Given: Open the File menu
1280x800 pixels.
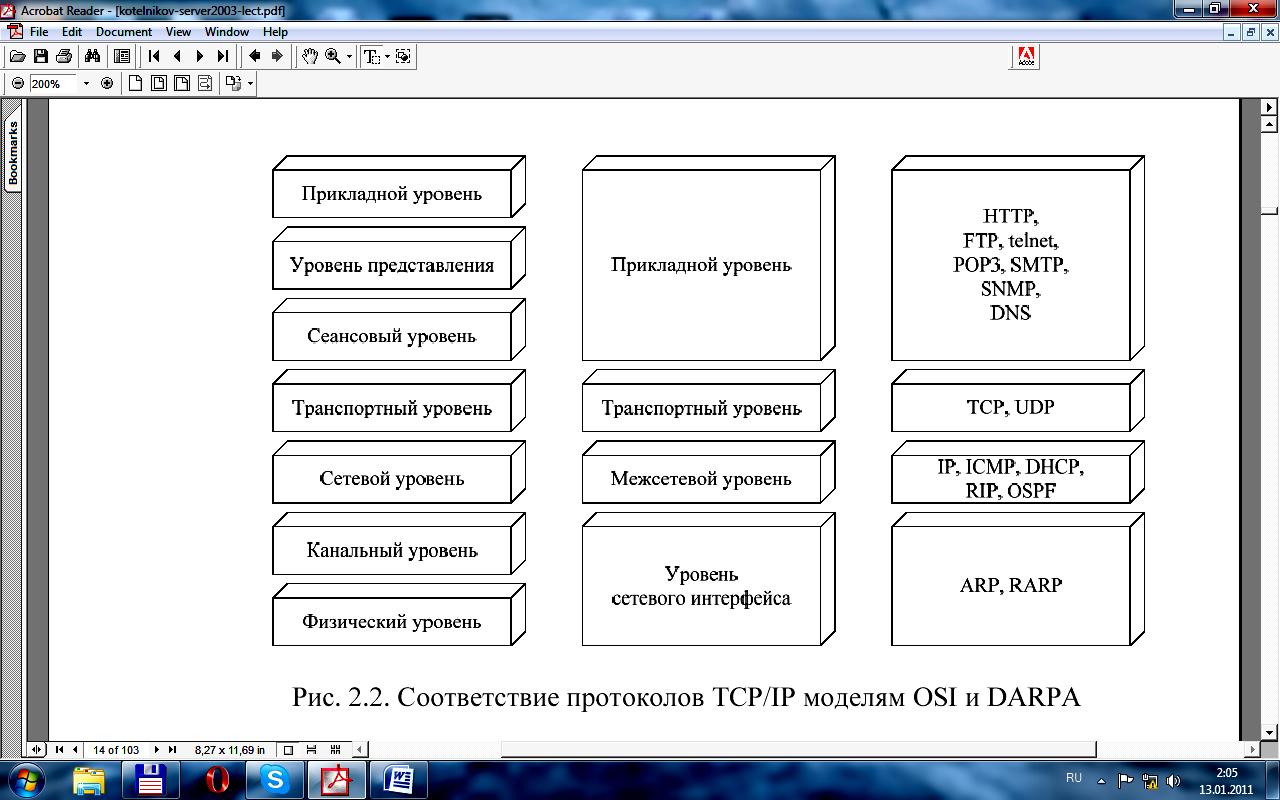Looking at the screenshot, I should click(x=39, y=32).
